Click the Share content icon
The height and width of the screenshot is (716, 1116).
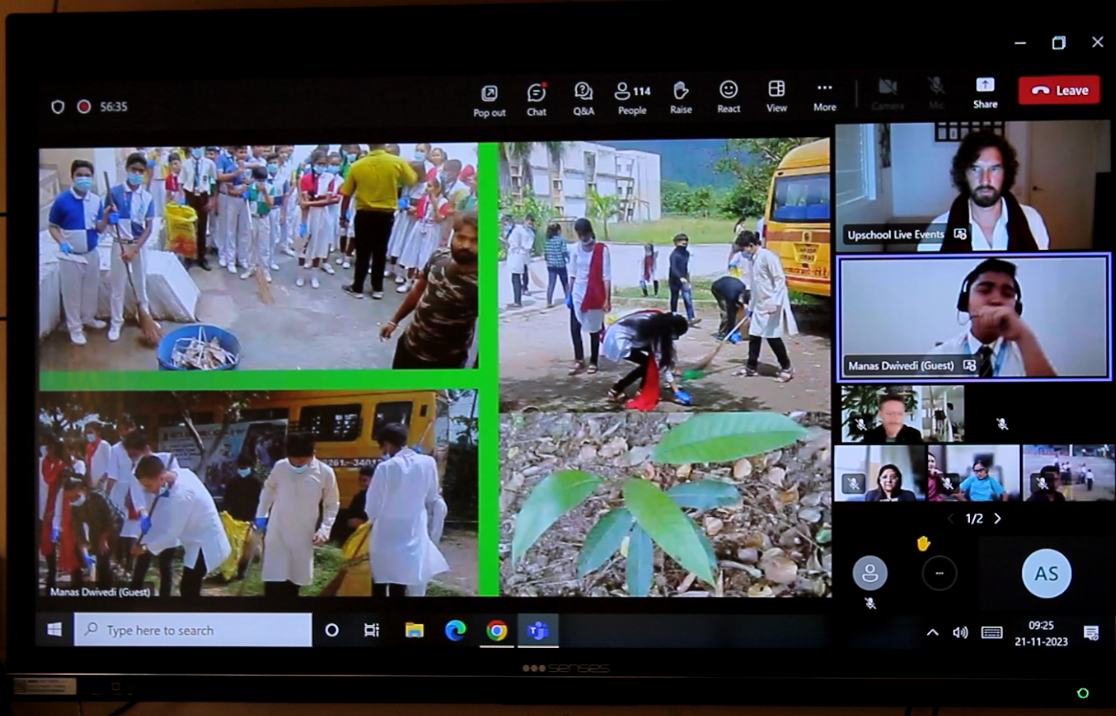pyautogui.click(x=985, y=92)
